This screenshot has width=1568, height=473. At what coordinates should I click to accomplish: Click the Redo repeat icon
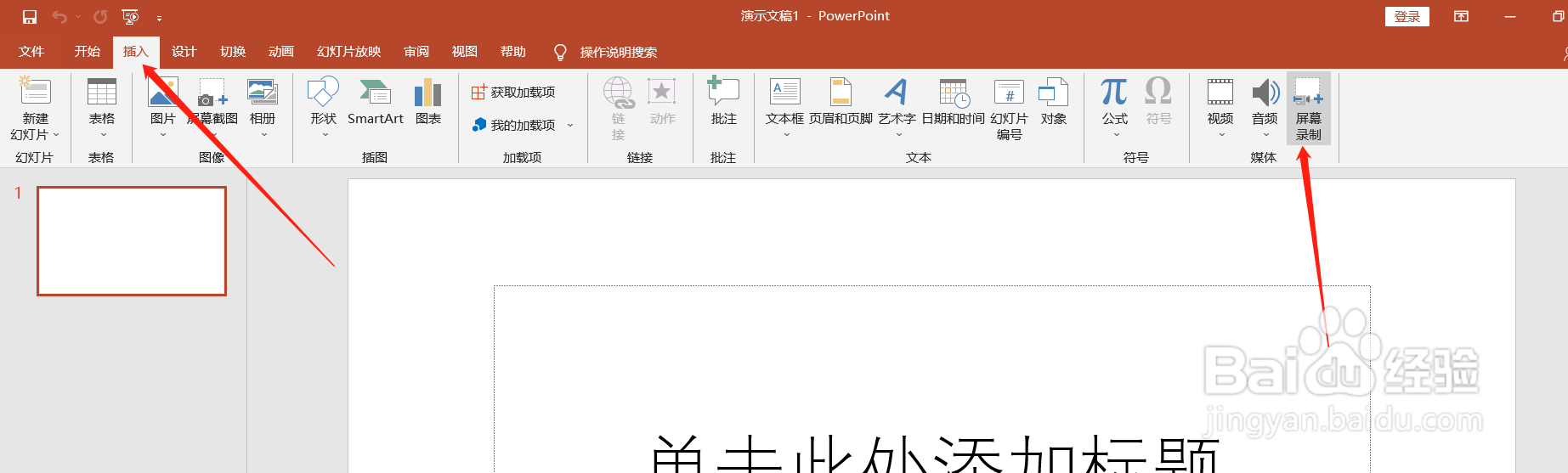(x=100, y=17)
